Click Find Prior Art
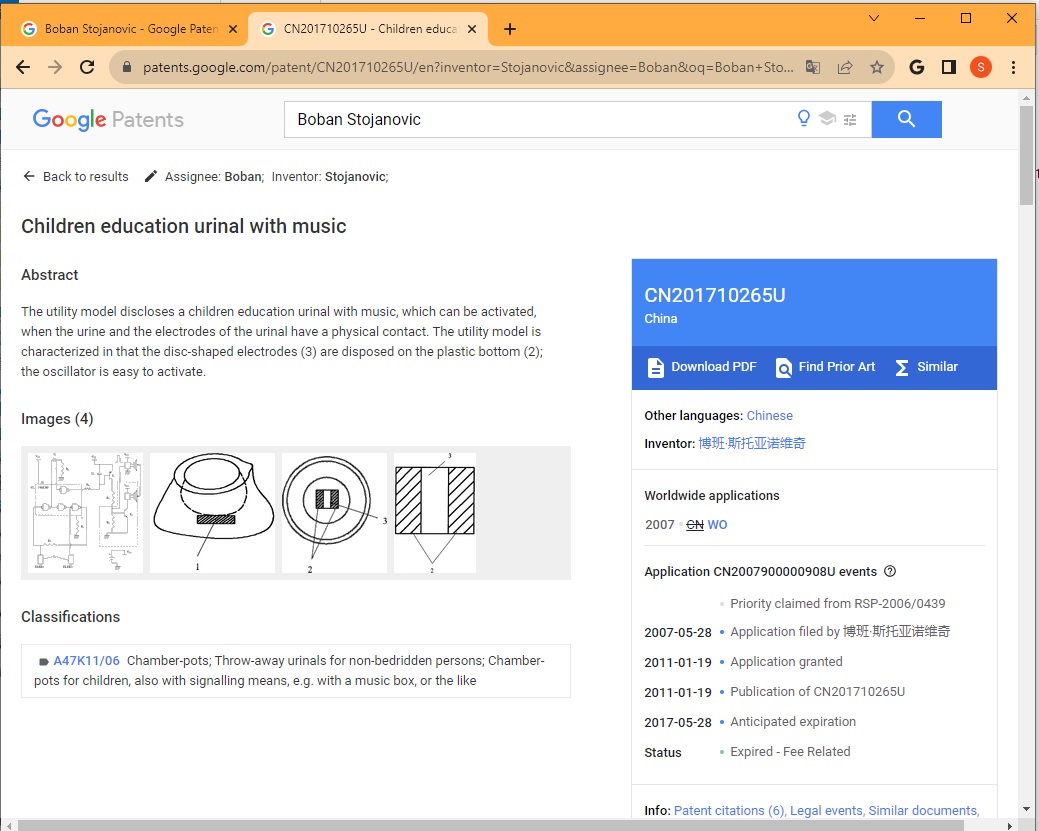This screenshot has width=1039, height=831. (826, 367)
